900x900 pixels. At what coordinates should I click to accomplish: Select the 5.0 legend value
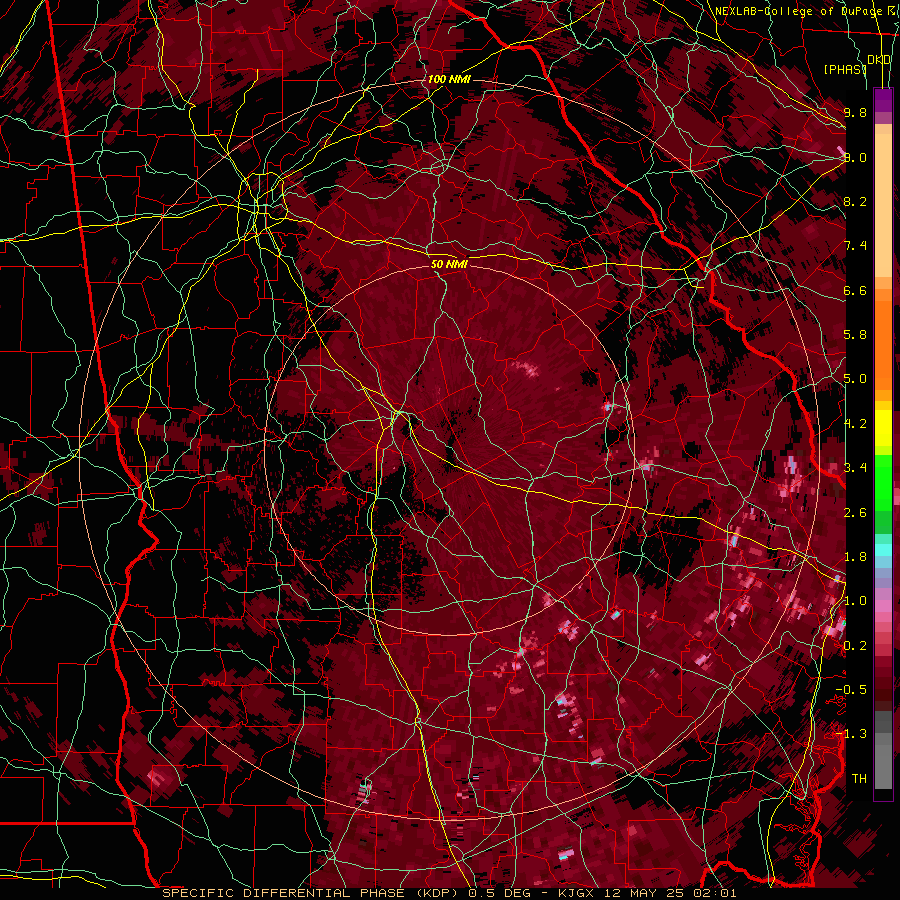[x=855, y=379]
